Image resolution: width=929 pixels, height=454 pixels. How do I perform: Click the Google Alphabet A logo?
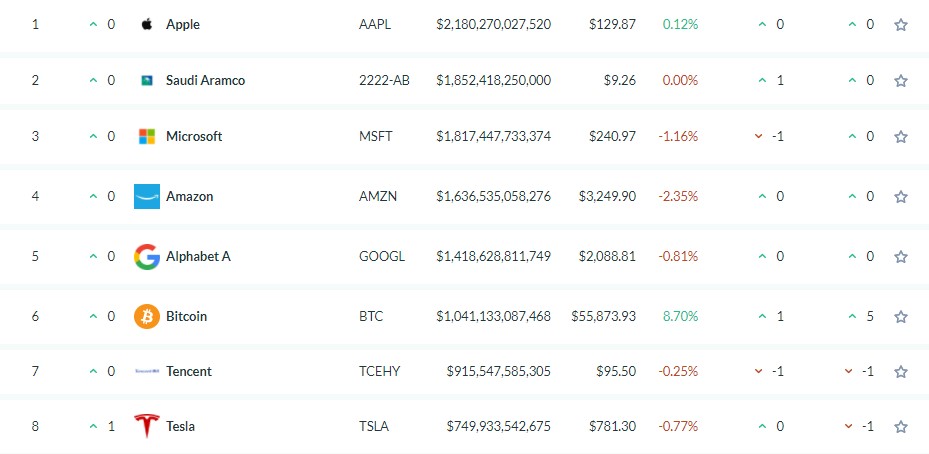click(146, 257)
